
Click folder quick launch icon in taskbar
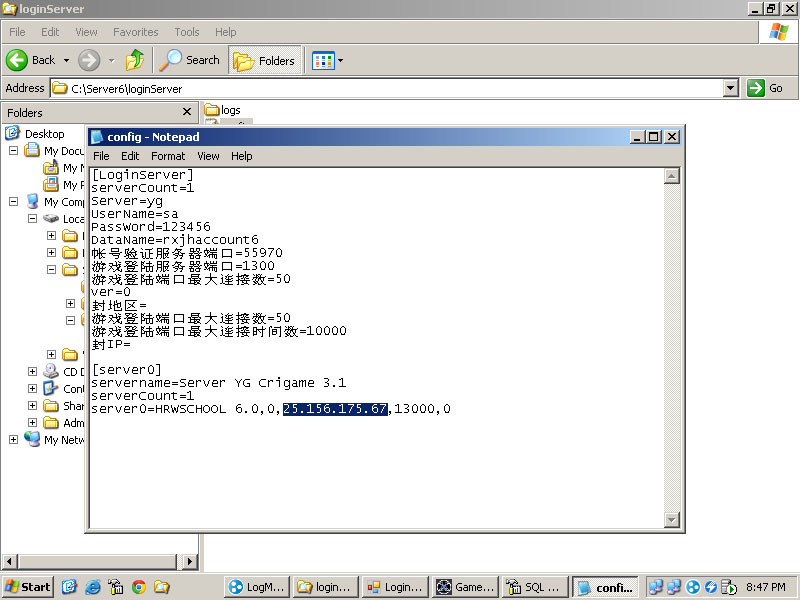click(162, 587)
